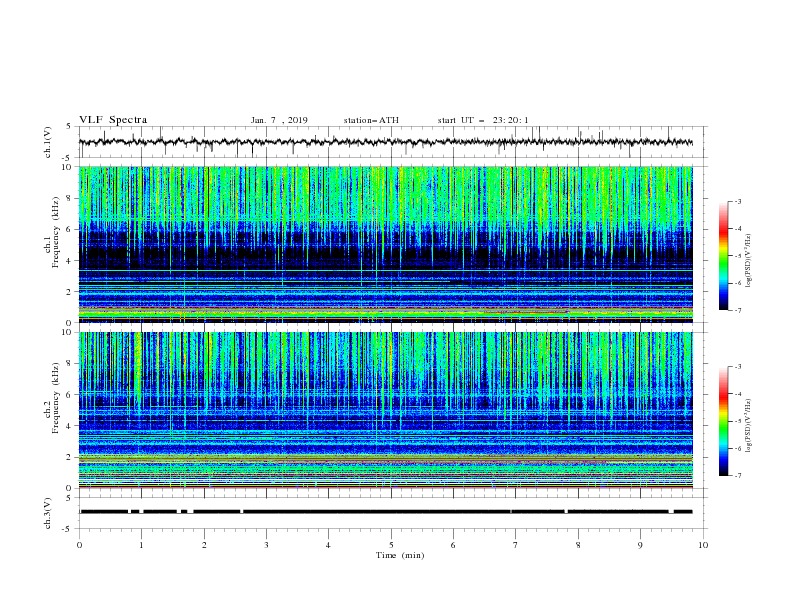Click the 'ch.3(V)' axis label

[48, 513]
